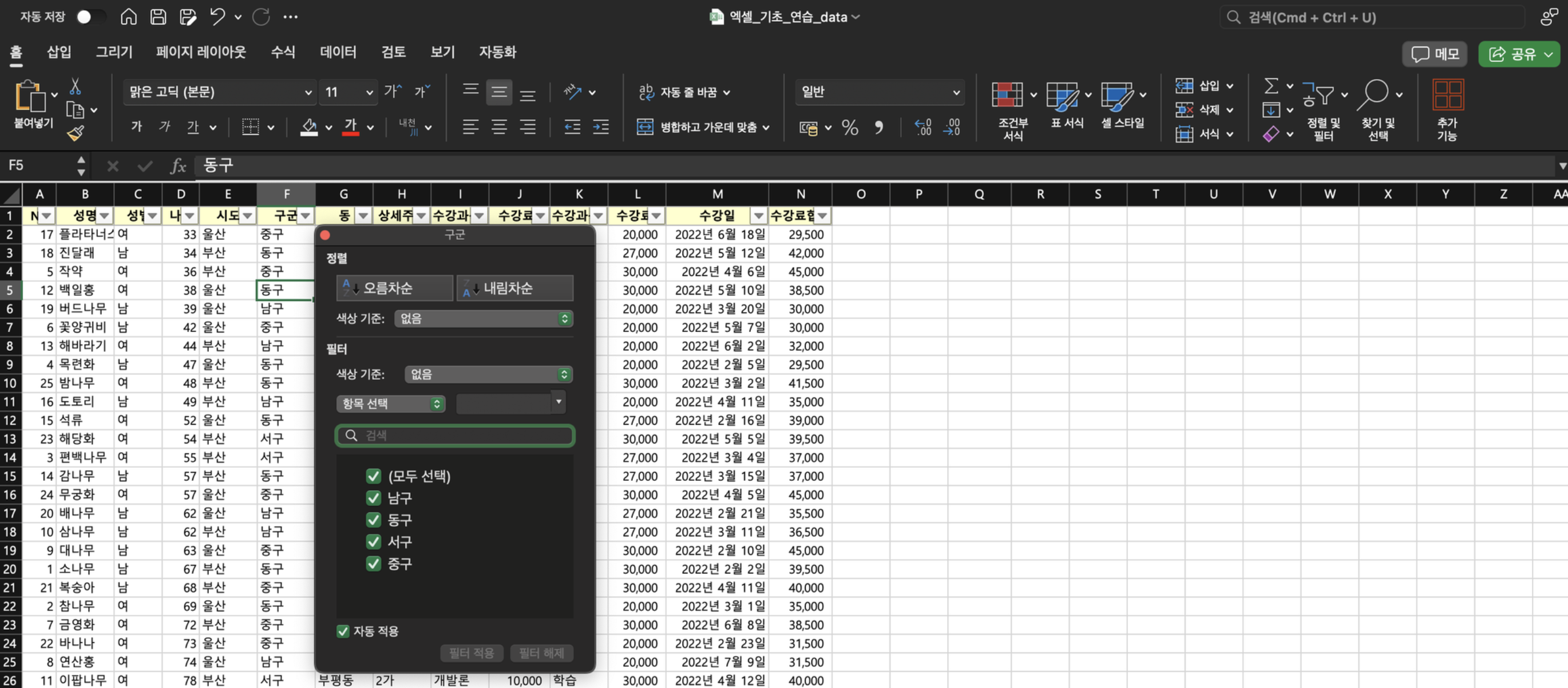Open the 수식 ribbon tab
1568x688 pixels.
[283, 52]
